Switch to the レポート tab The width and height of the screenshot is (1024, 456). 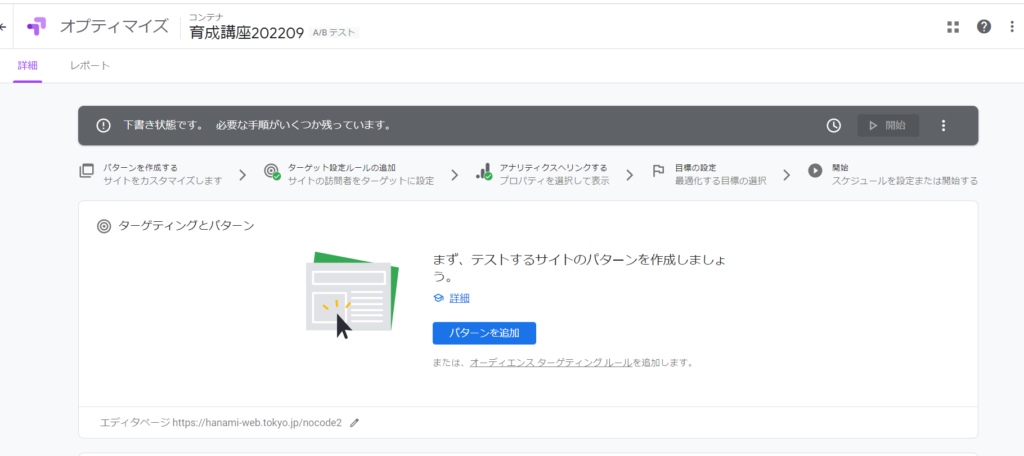click(x=90, y=66)
